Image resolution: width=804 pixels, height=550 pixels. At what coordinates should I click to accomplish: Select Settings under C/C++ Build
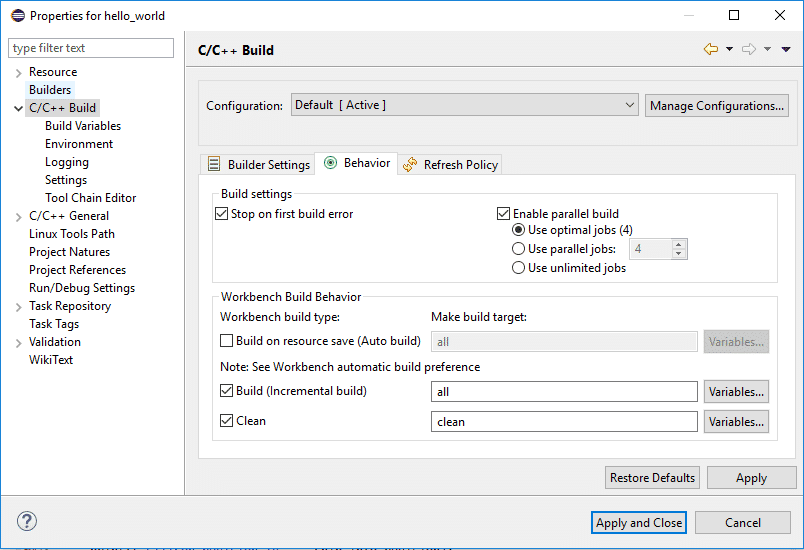(66, 180)
